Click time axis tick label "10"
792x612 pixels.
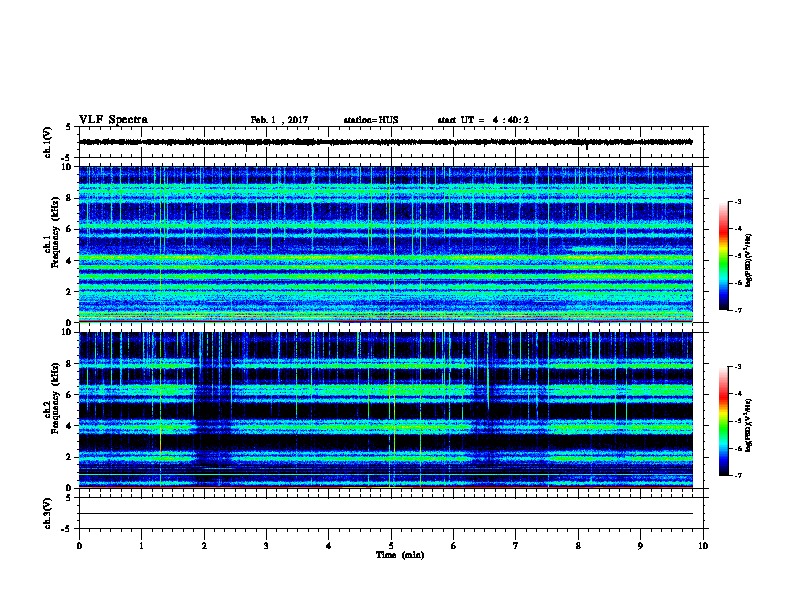click(x=703, y=546)
